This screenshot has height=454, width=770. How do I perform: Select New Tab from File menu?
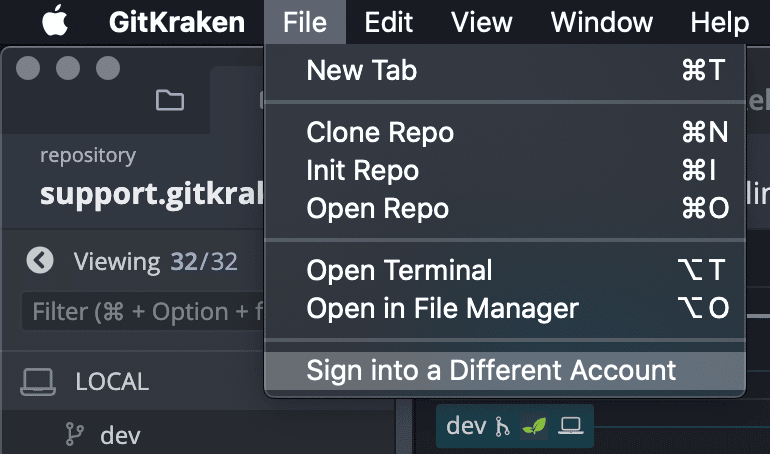pyautogui.click(x=362, y=70)
